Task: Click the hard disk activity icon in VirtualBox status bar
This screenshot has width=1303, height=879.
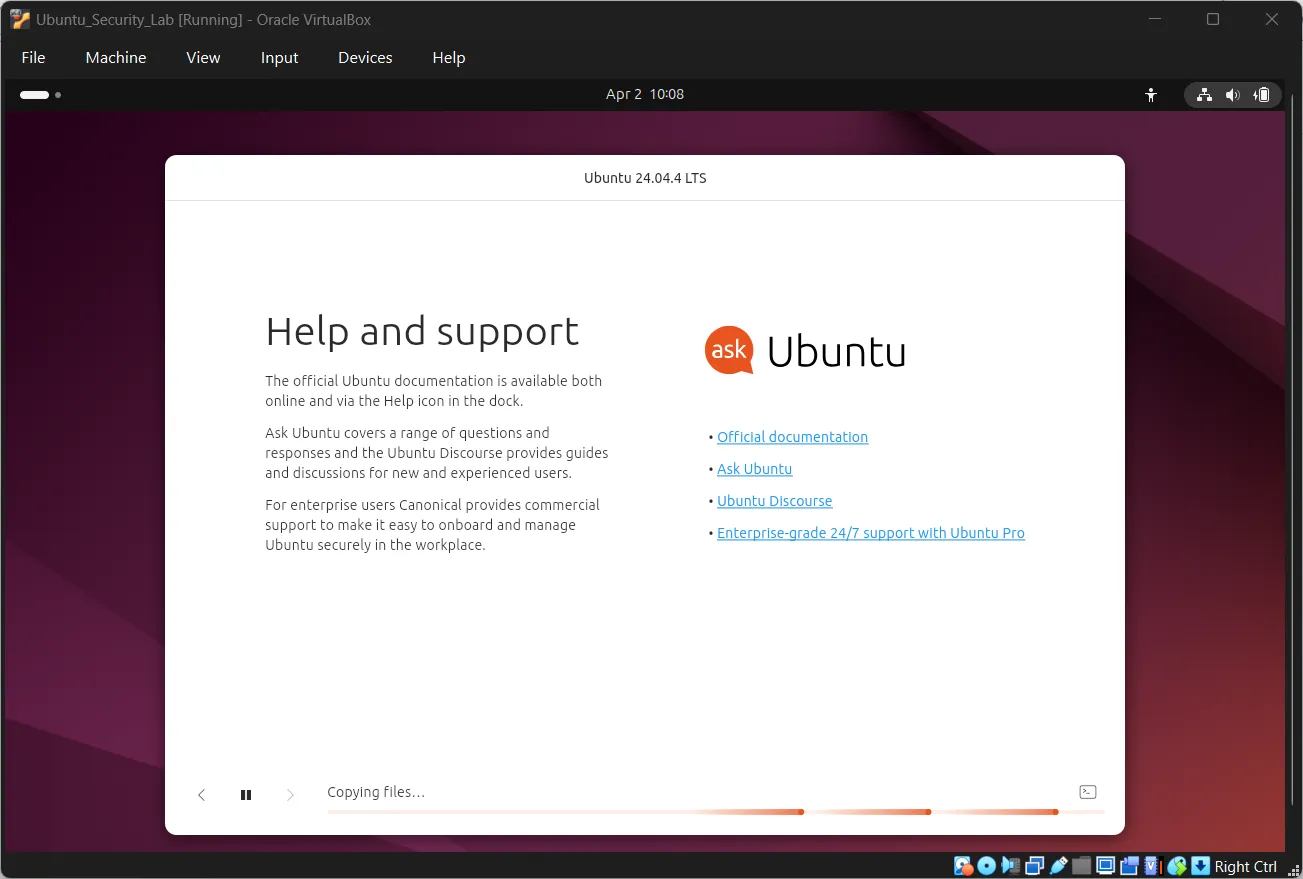Action: (961, 865)
